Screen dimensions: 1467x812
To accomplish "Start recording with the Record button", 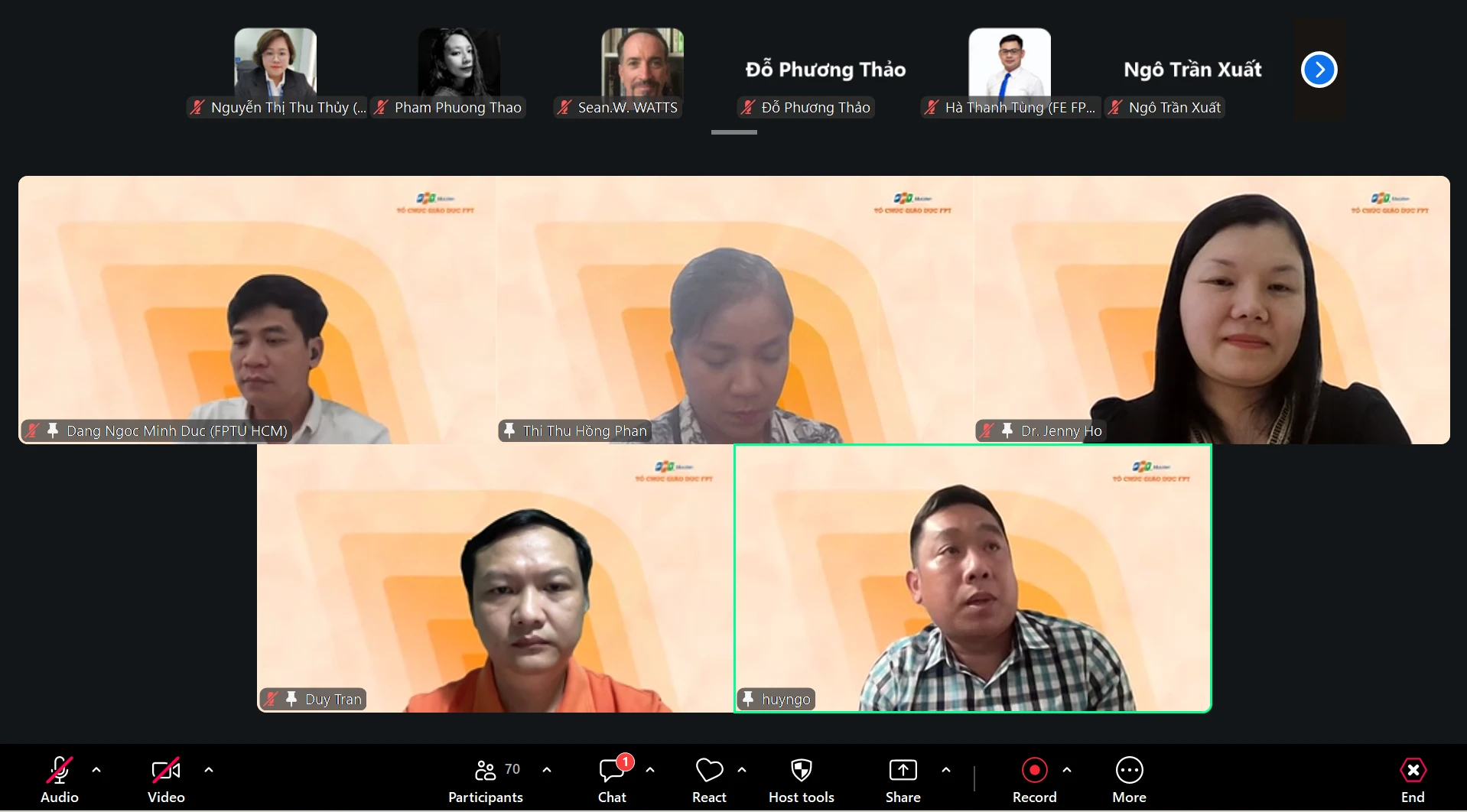I will coord(1035,779).
